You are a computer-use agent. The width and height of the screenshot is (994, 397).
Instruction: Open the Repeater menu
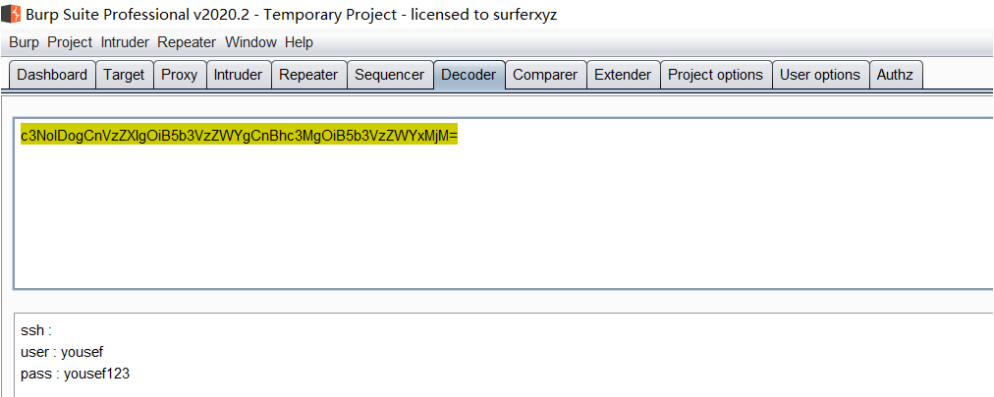tap(187, 42)
